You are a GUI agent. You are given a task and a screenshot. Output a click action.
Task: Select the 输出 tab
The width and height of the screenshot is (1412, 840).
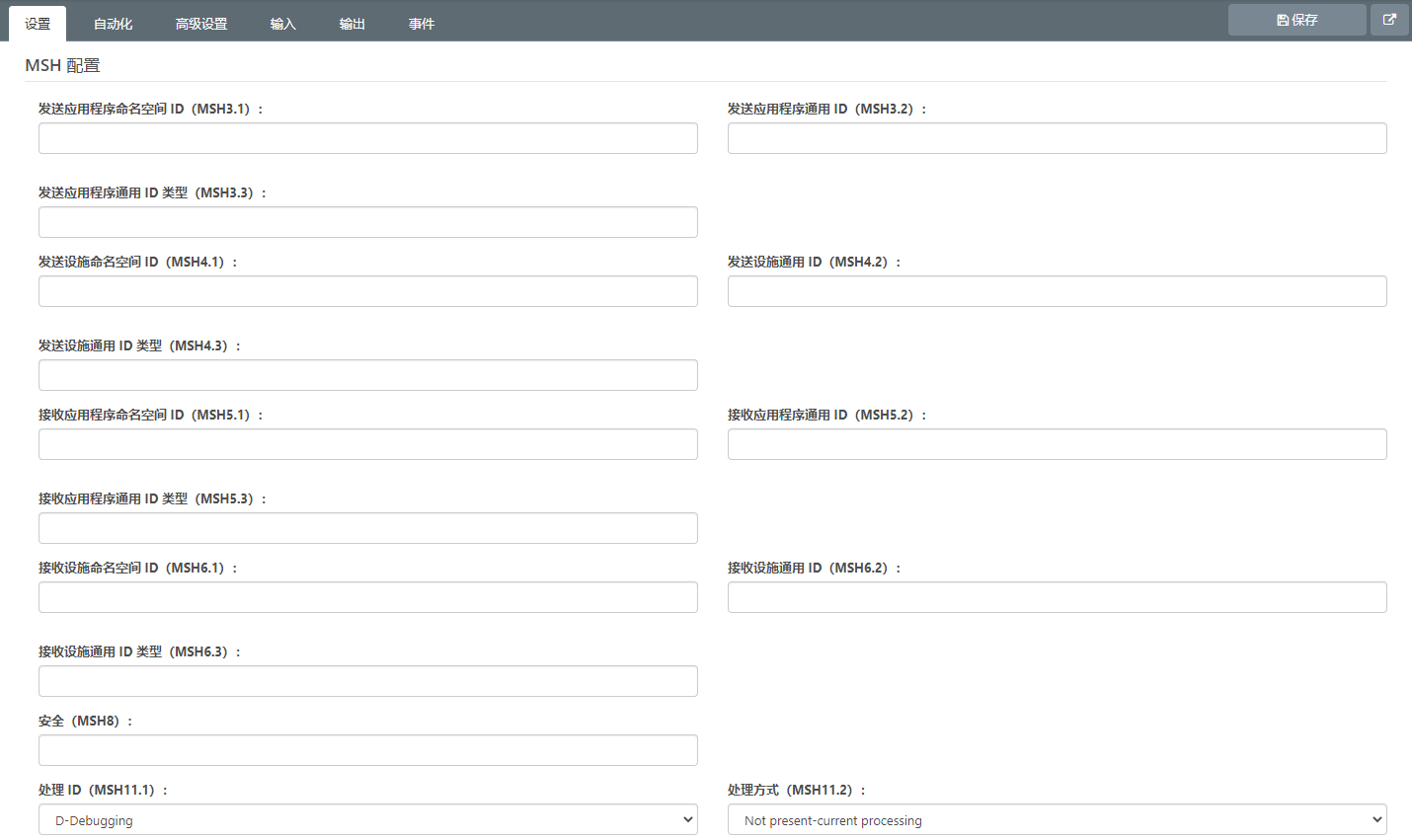tap(353, 24)
